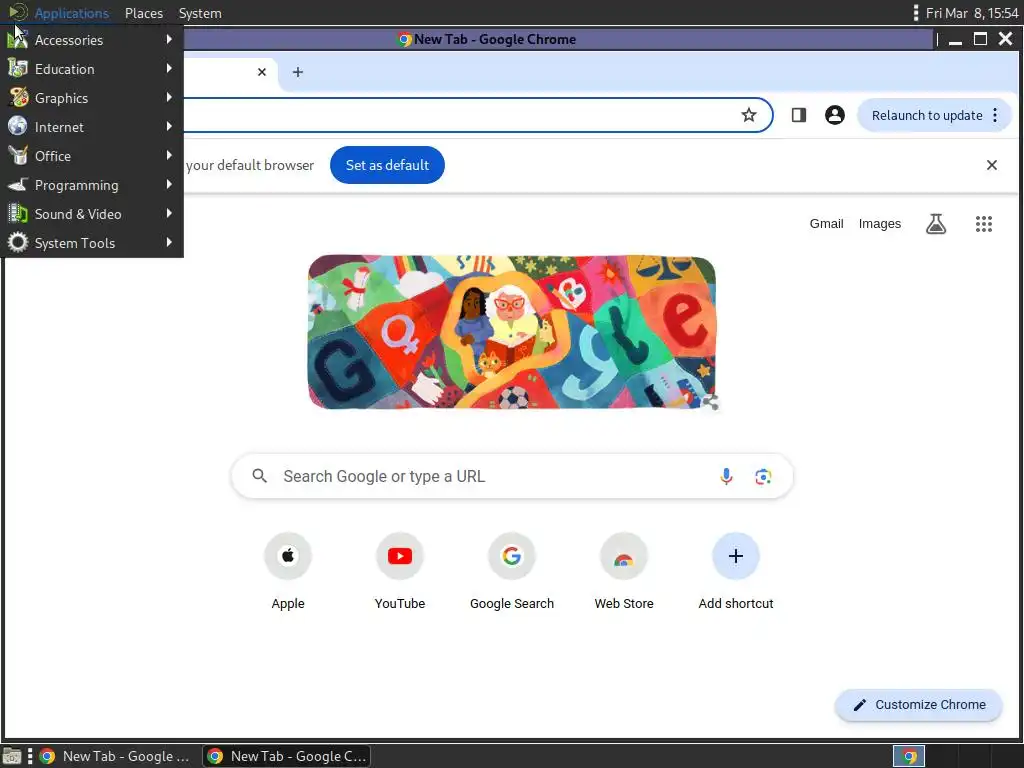Expand arrow next to Office

(169, 155)
